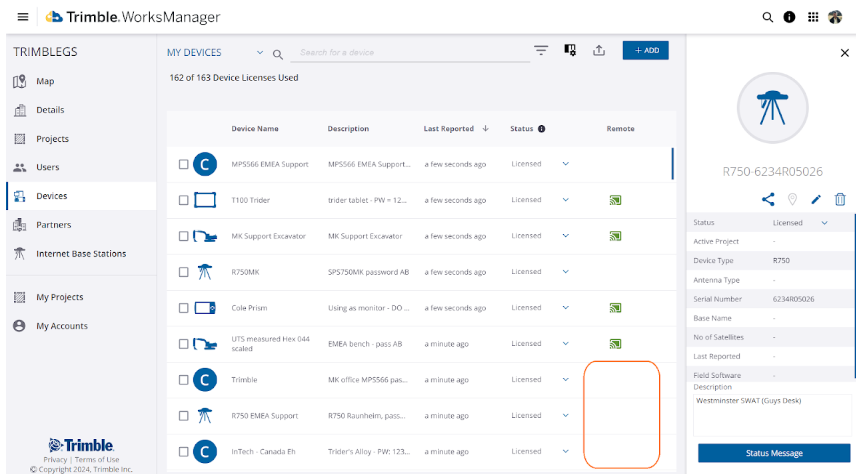Click the ADD device button
Screen dimensions: 856x474
[x=645, y=51]
